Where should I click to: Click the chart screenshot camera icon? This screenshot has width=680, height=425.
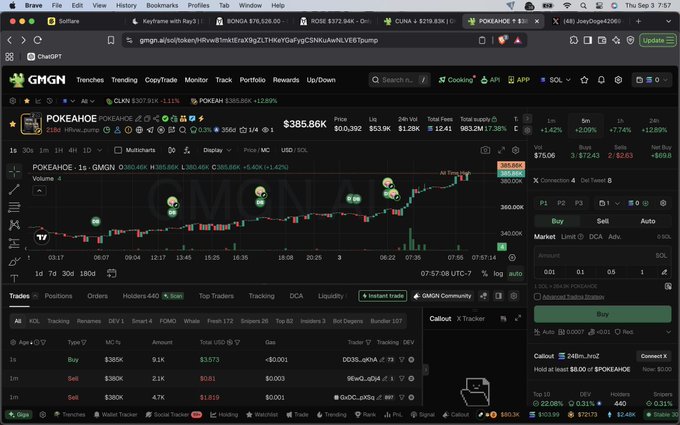(x=485, y=150)
